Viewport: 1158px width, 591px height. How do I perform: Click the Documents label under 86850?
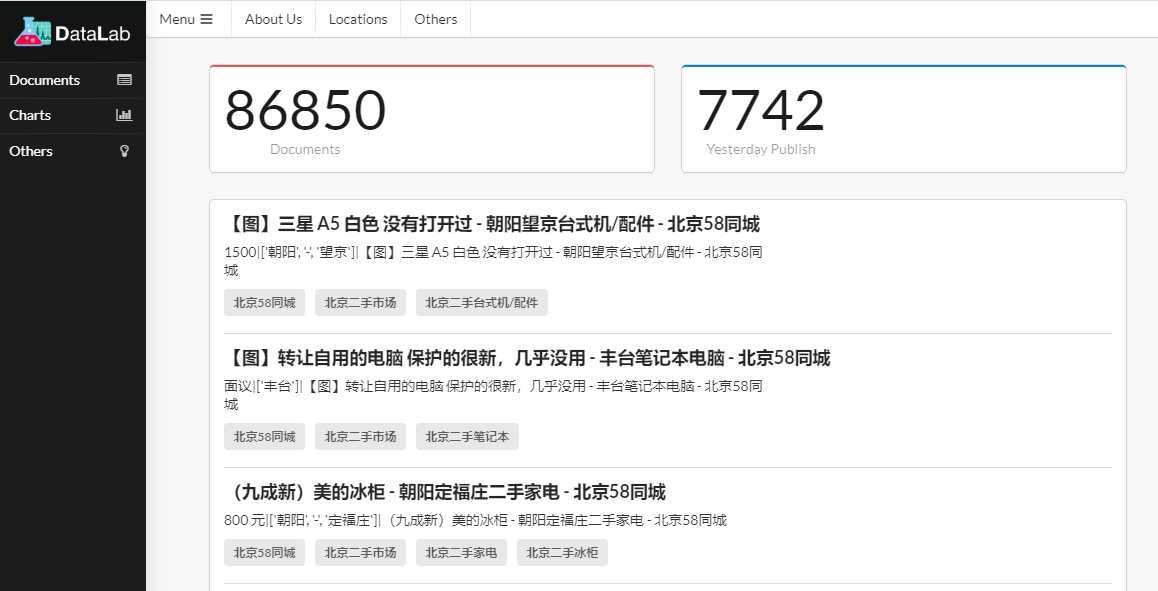pyautogui.click(x=305, y=149)
